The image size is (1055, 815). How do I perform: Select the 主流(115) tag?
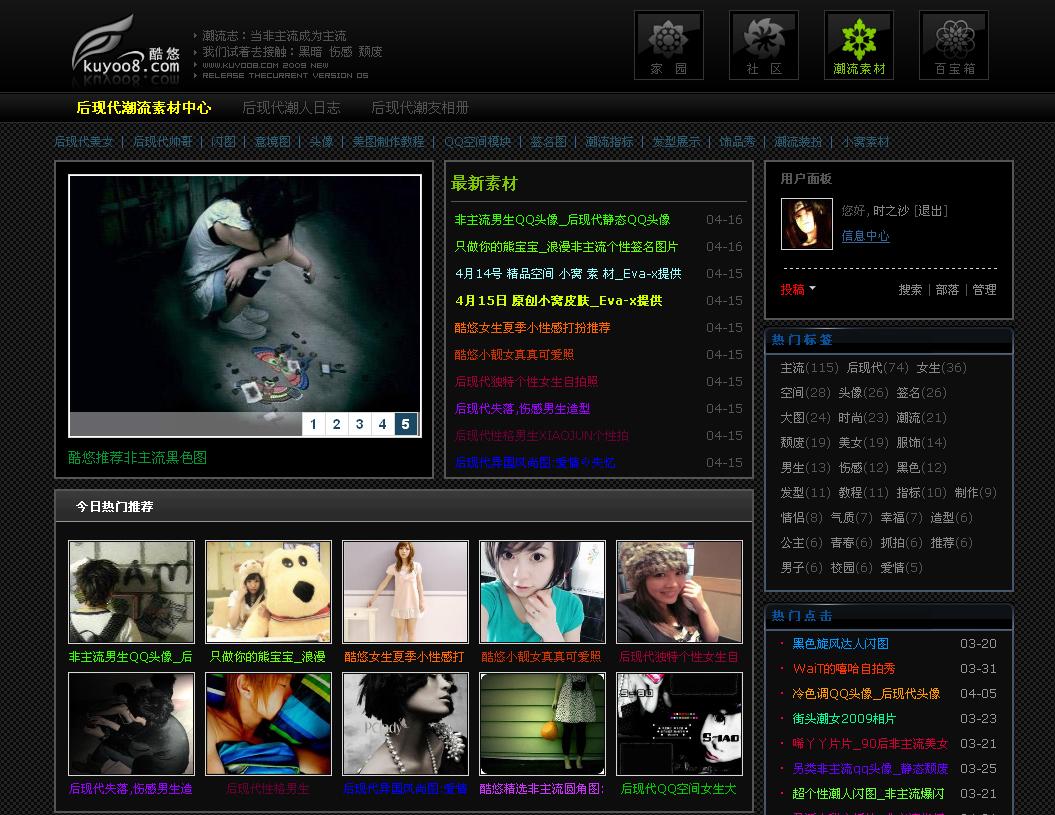point(809,367)
